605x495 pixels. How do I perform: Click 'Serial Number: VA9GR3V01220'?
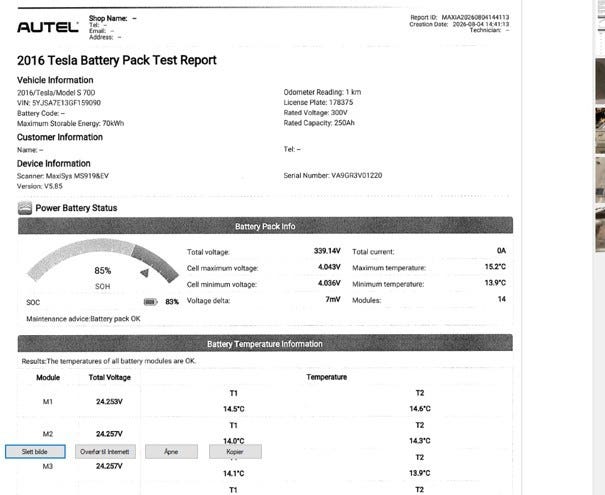333,176
